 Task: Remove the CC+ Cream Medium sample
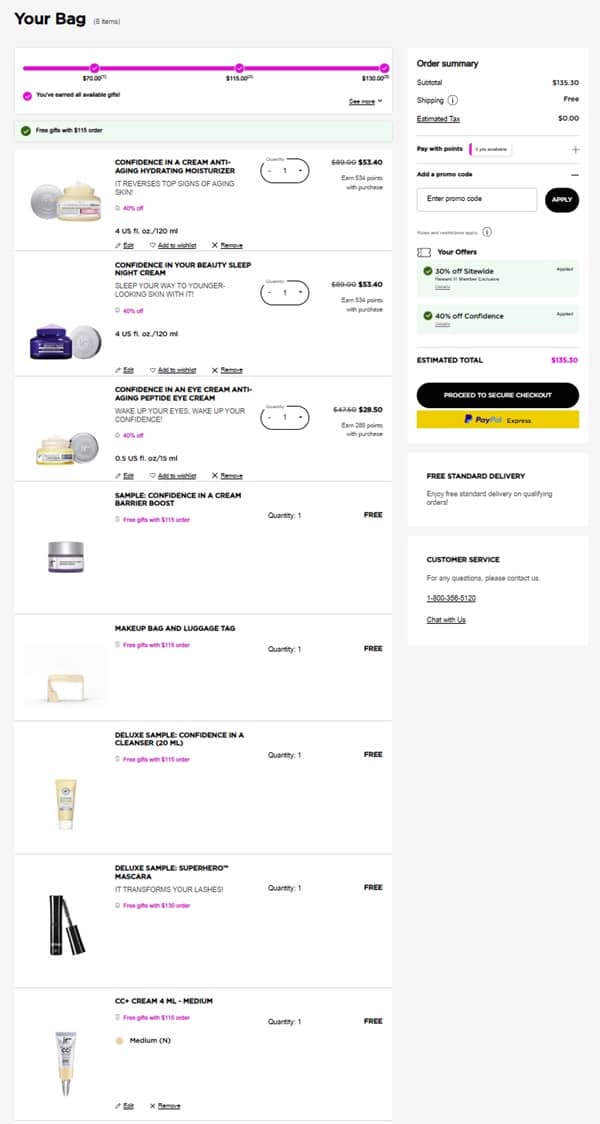tap(165, 1106)
